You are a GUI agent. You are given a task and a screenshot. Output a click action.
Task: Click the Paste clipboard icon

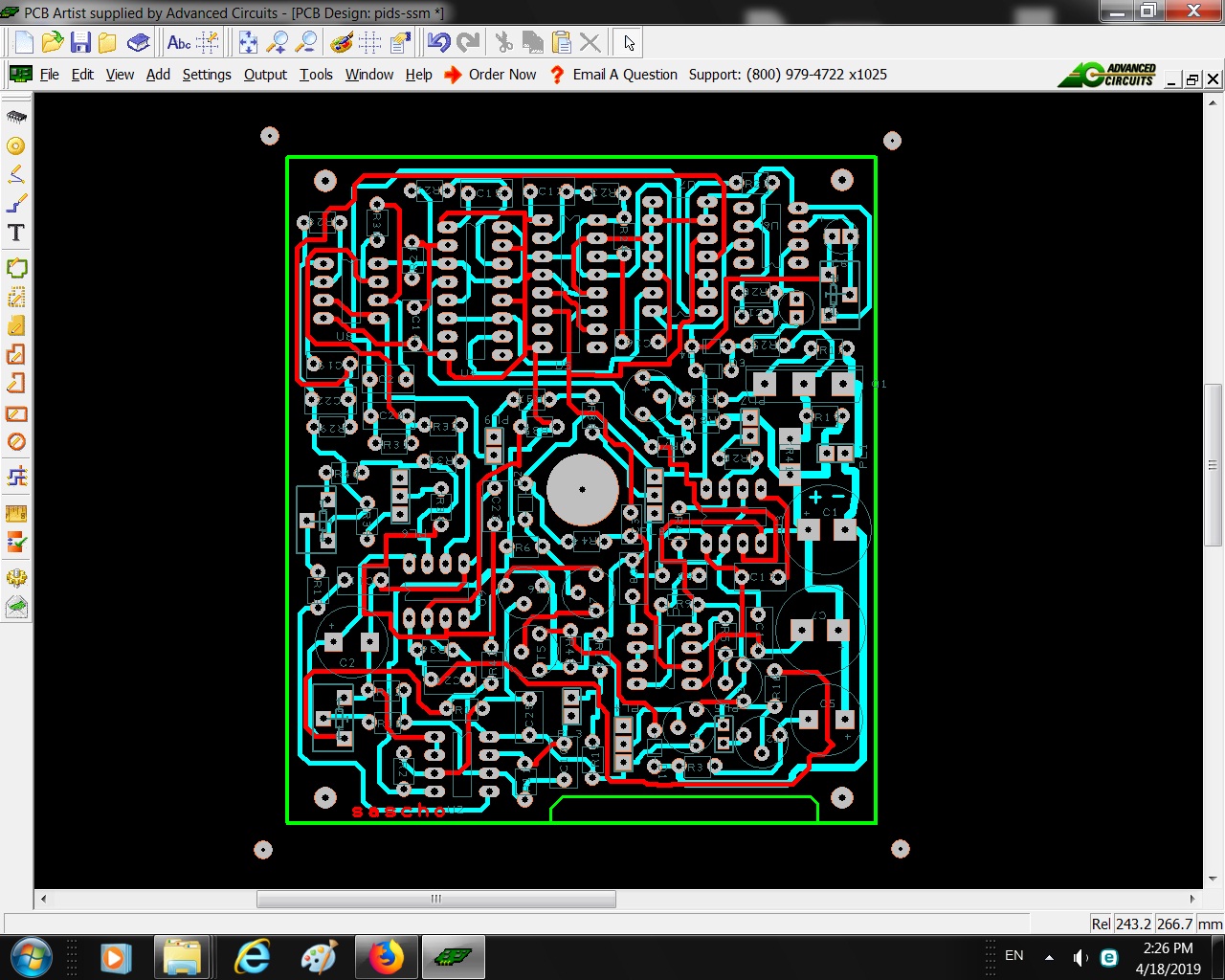(562, 42)
